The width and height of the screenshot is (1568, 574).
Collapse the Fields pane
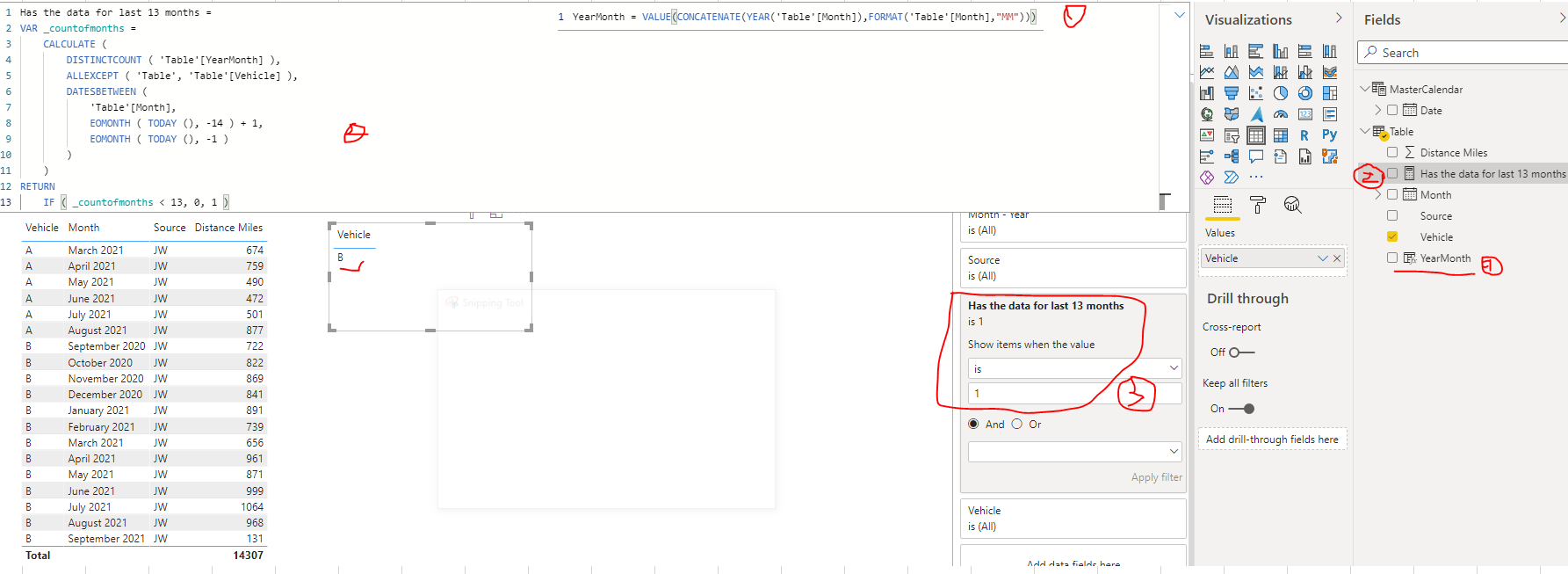coord(1562,18)
